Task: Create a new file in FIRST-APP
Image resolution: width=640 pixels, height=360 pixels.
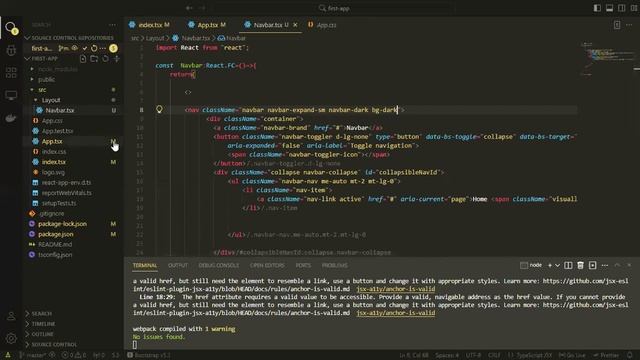Action: tap(83, 59)
